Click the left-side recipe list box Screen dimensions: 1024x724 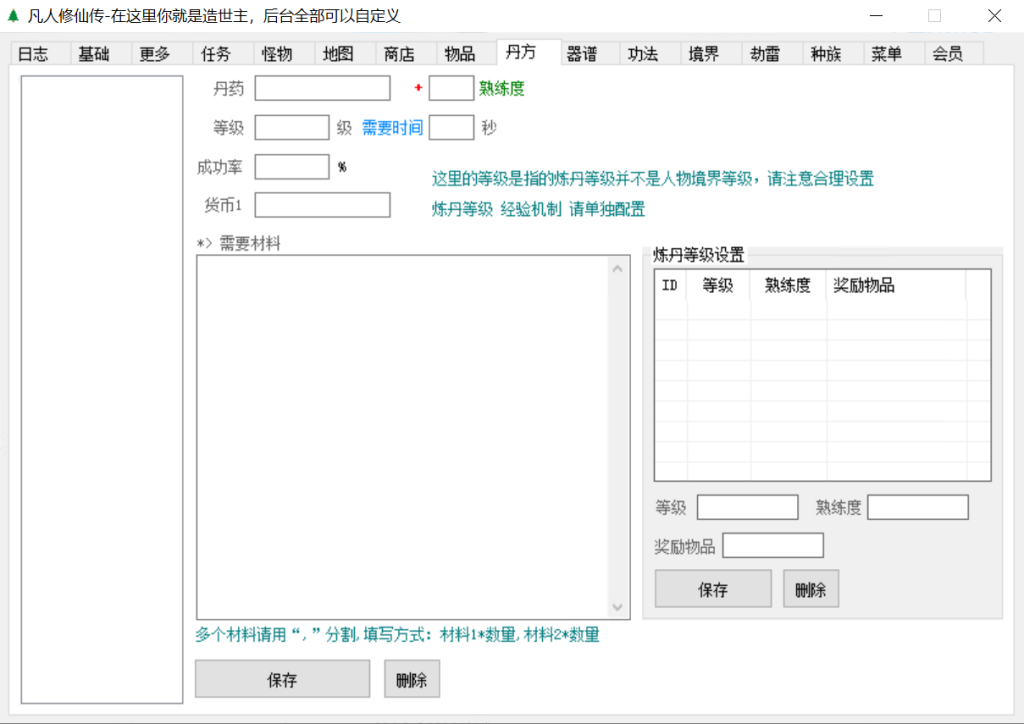[x=102, y=389]
